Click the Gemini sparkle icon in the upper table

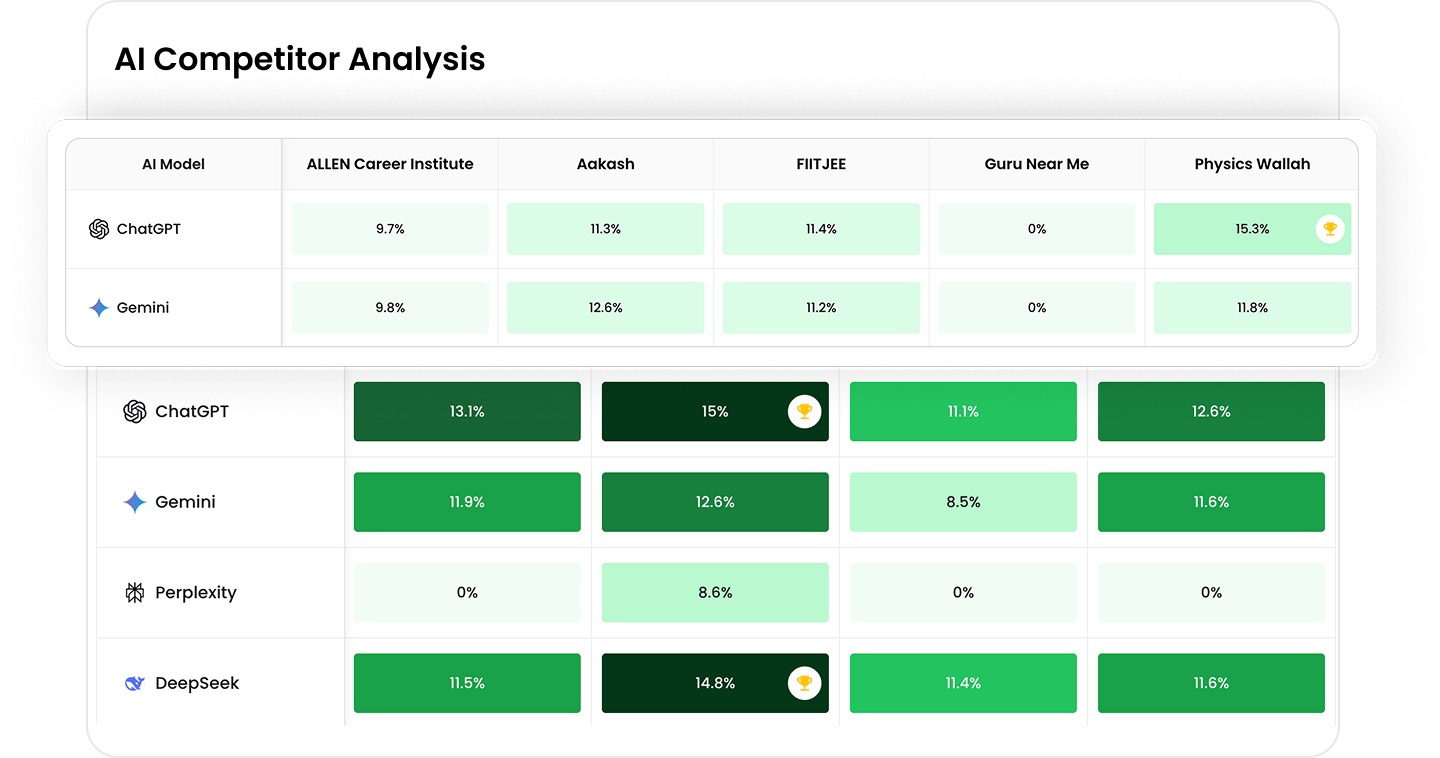coord(98,308)
